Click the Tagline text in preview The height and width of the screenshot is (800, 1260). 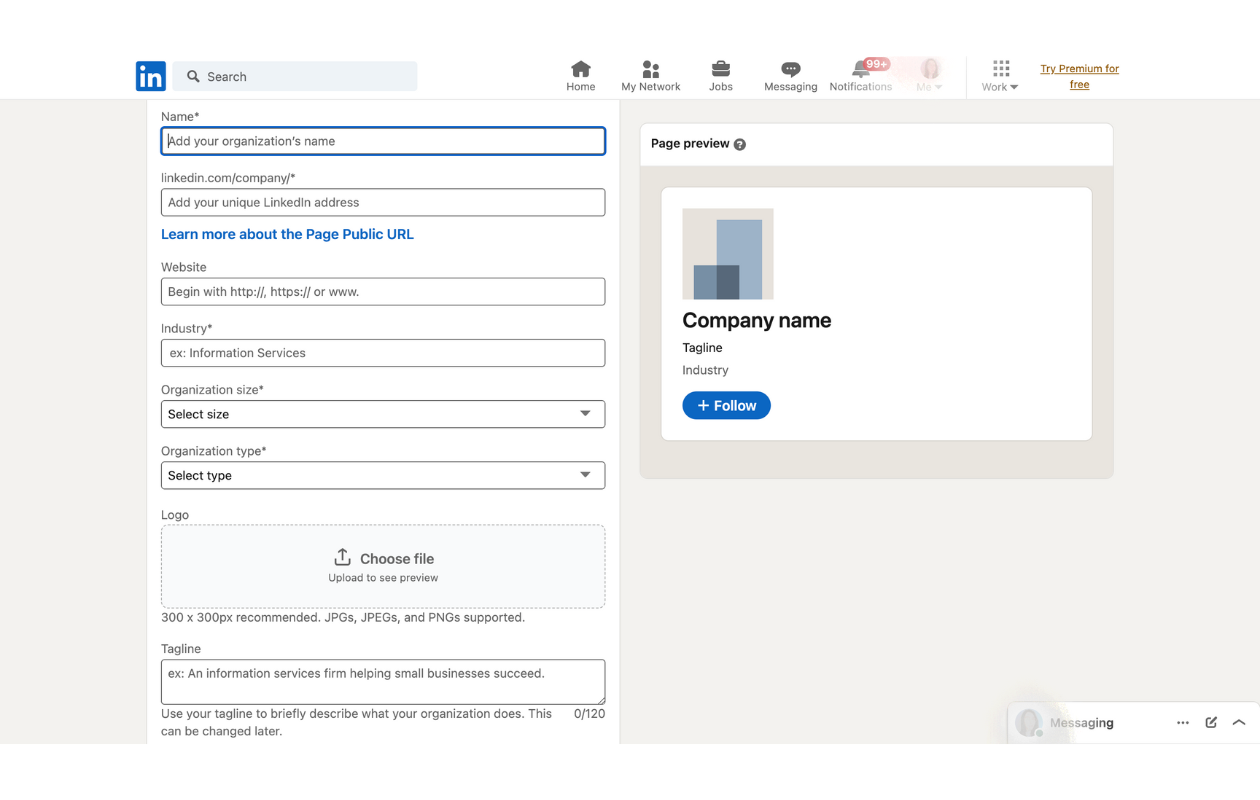coord(702,348)
